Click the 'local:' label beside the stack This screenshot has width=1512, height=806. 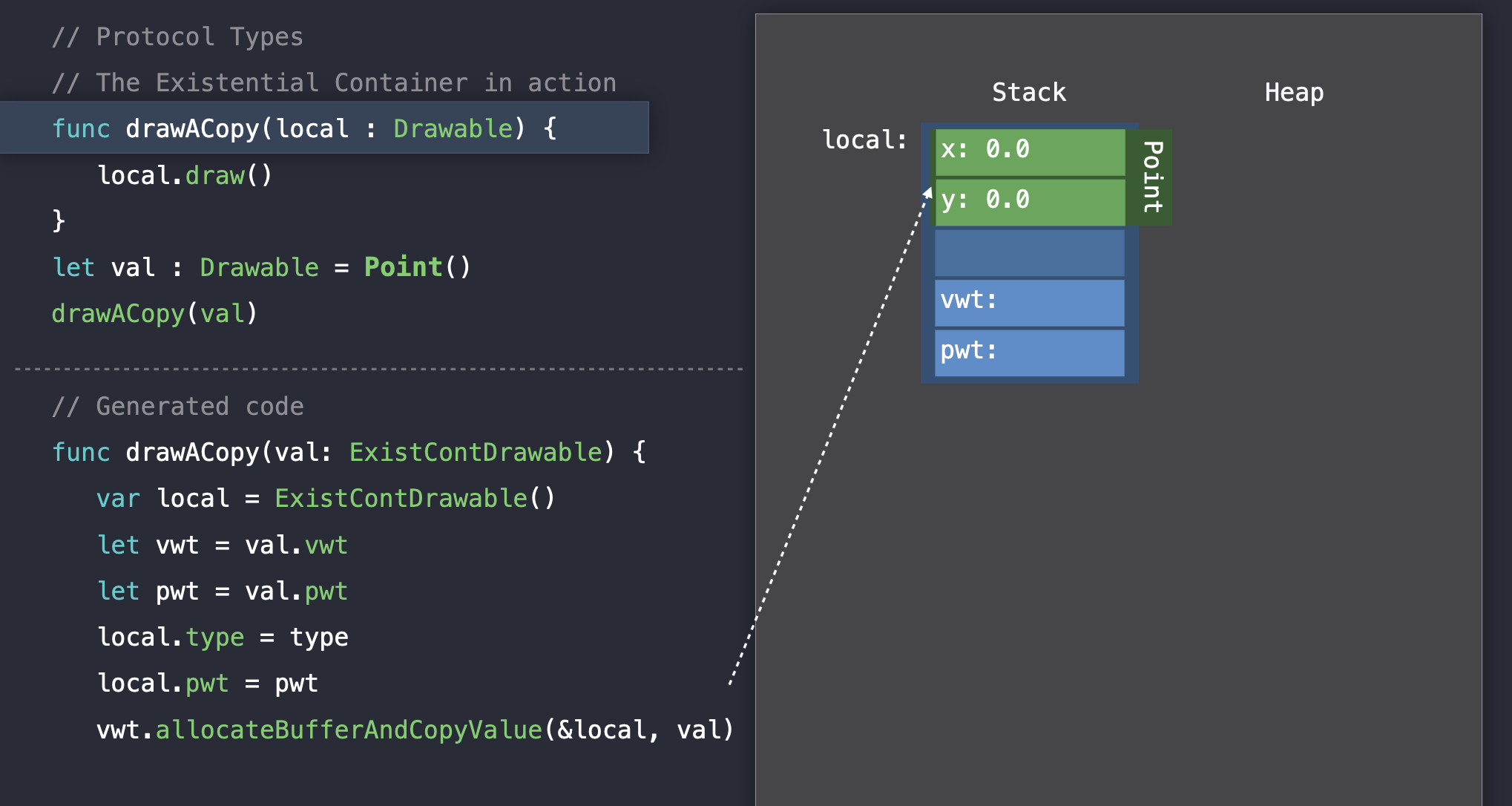[864, 140]
